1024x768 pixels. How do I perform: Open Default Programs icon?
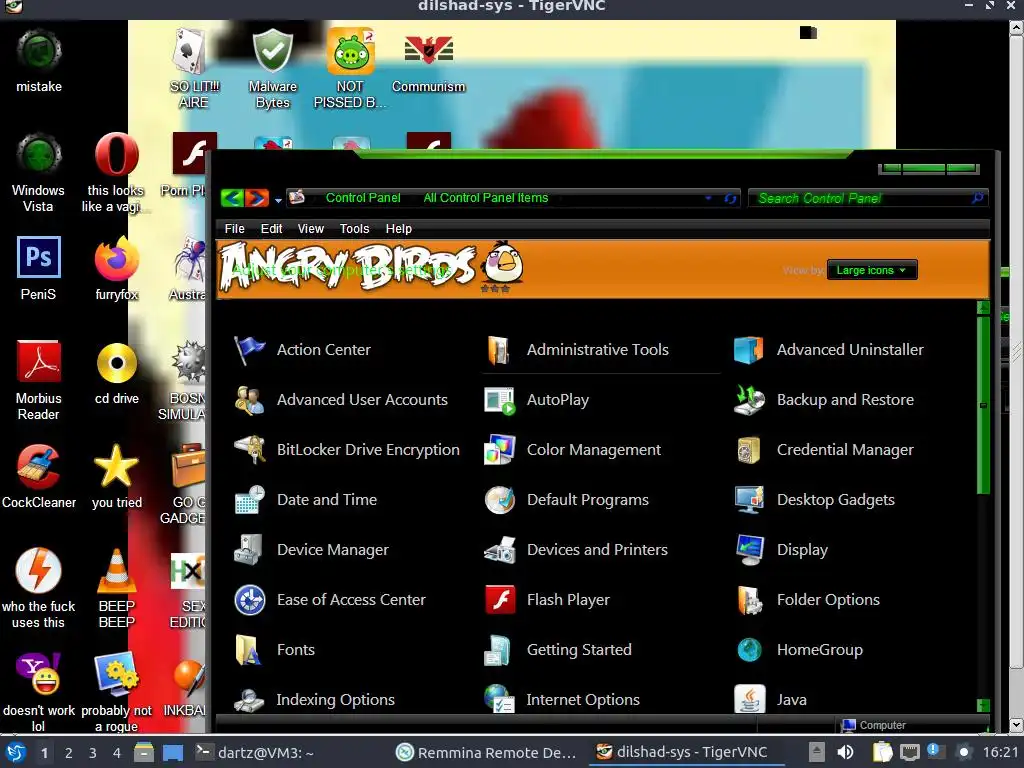(x=500, y=500)
